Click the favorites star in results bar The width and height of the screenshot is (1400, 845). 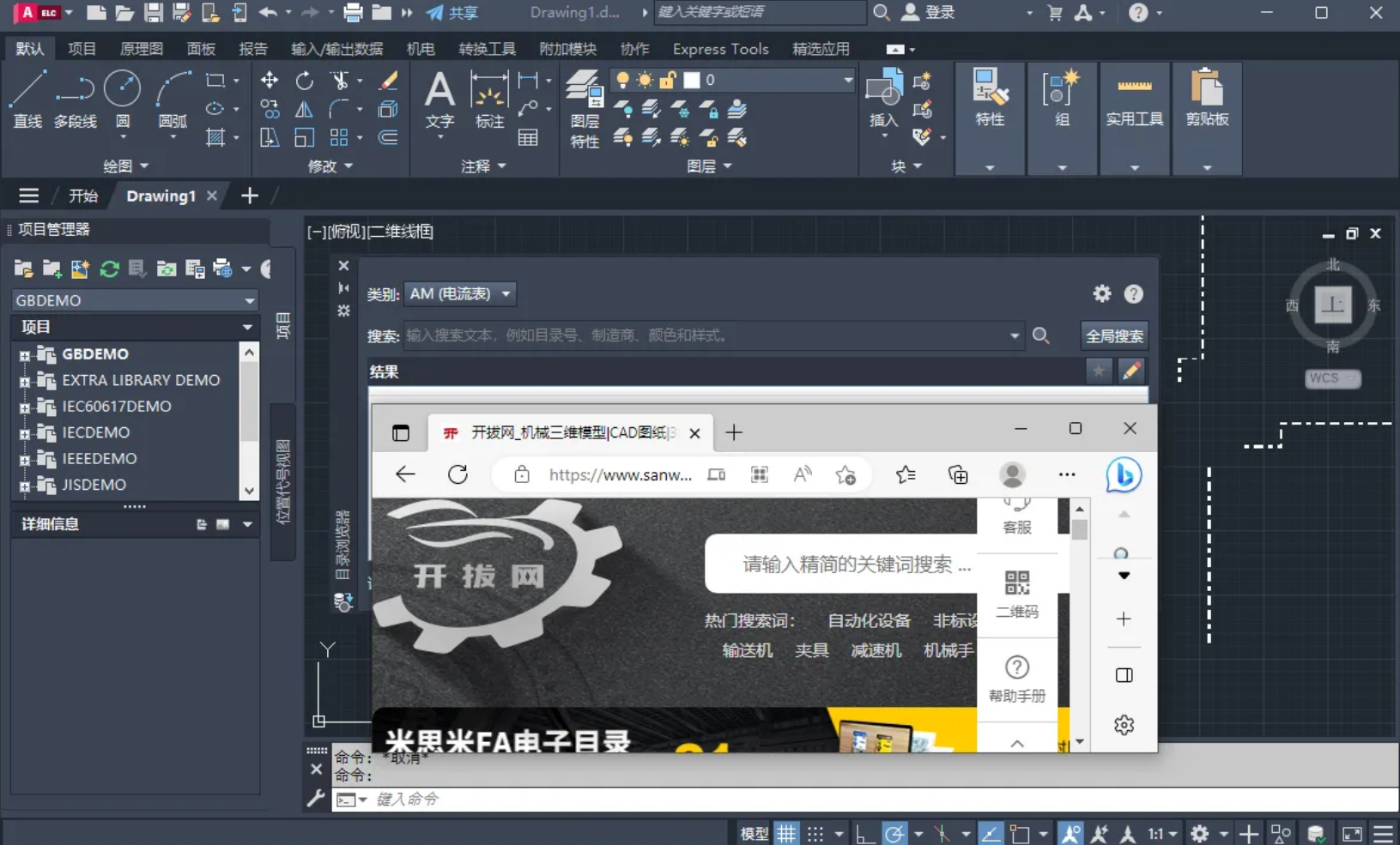point(1099,371)
